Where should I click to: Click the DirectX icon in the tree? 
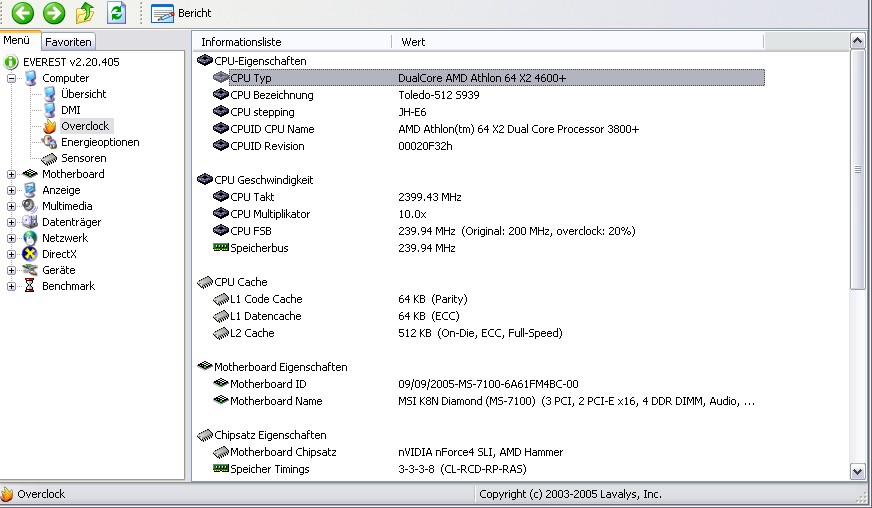click(x=30, y=254)
